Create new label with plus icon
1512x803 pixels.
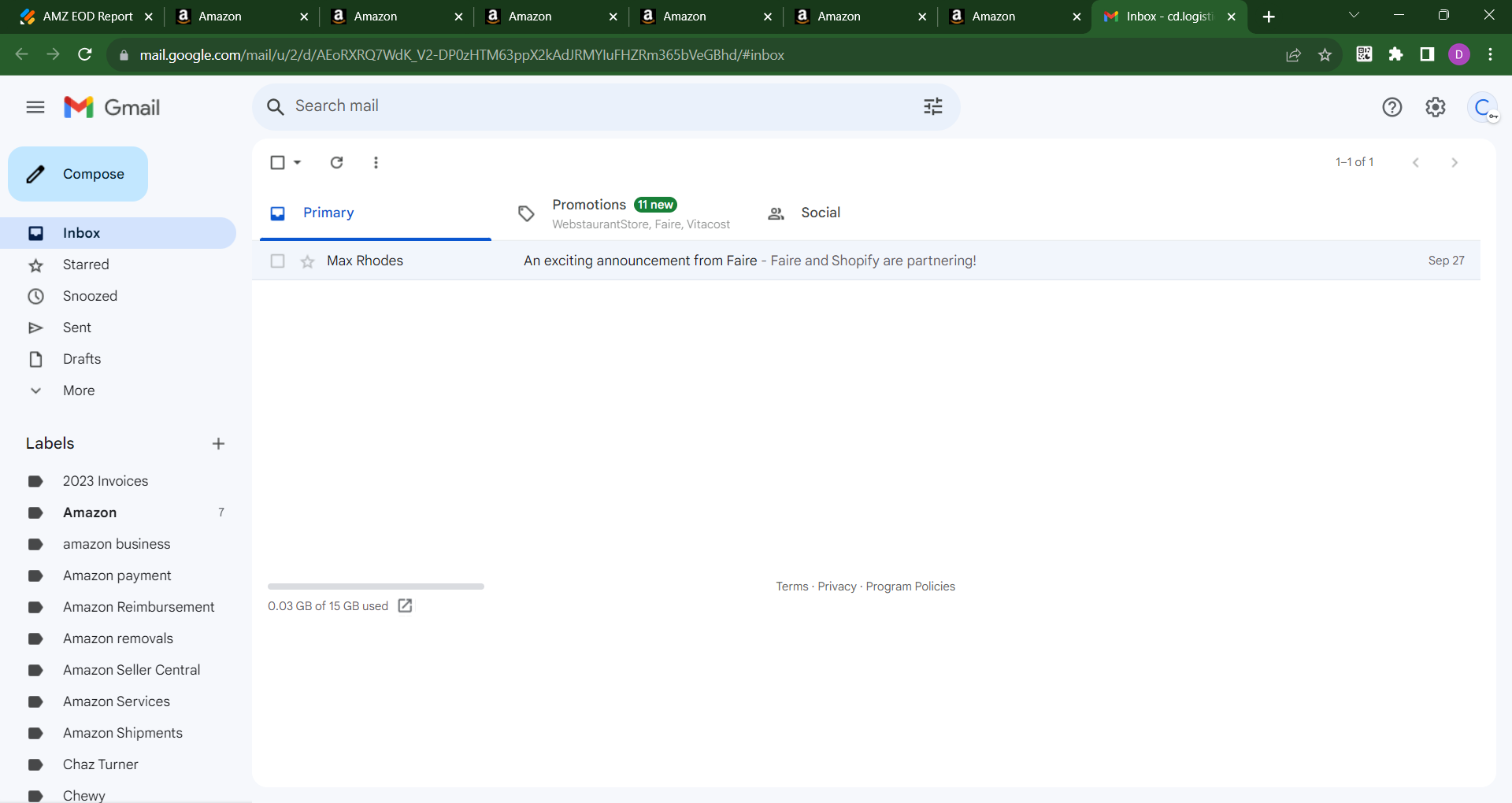click(218, 444)
